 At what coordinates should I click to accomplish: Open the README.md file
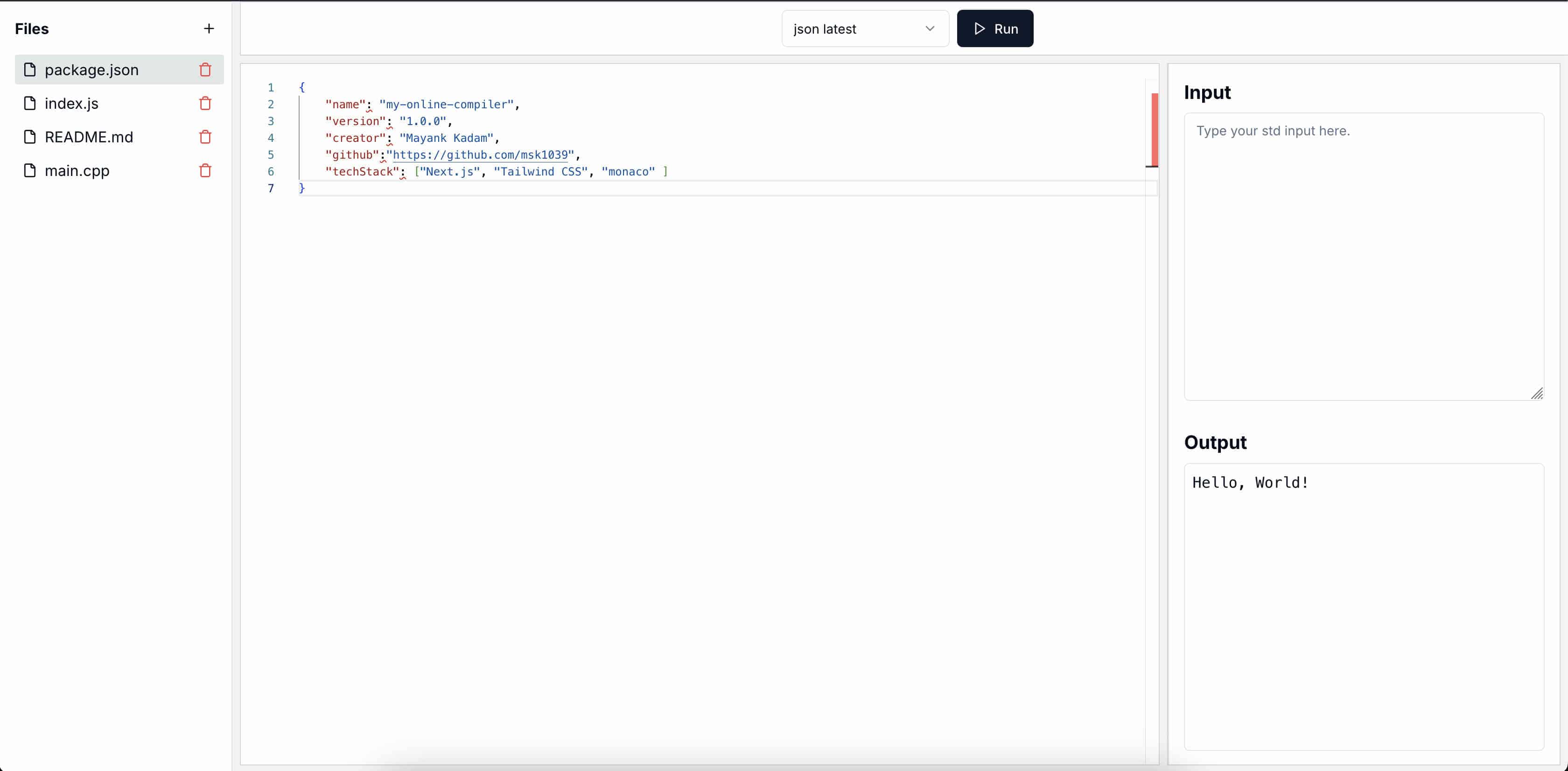click(119, 136)
